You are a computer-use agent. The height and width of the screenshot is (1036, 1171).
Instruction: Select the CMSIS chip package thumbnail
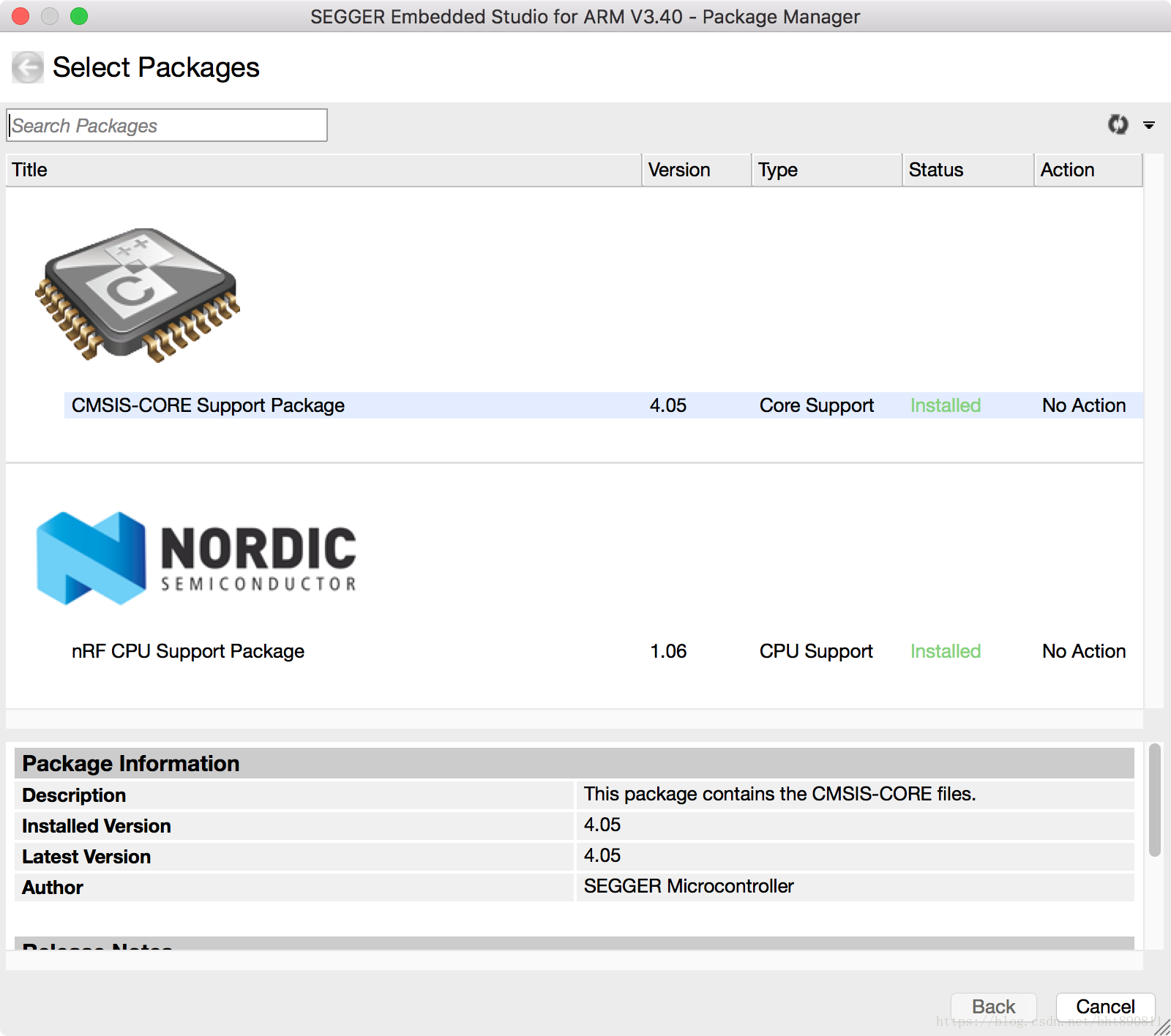138,294
